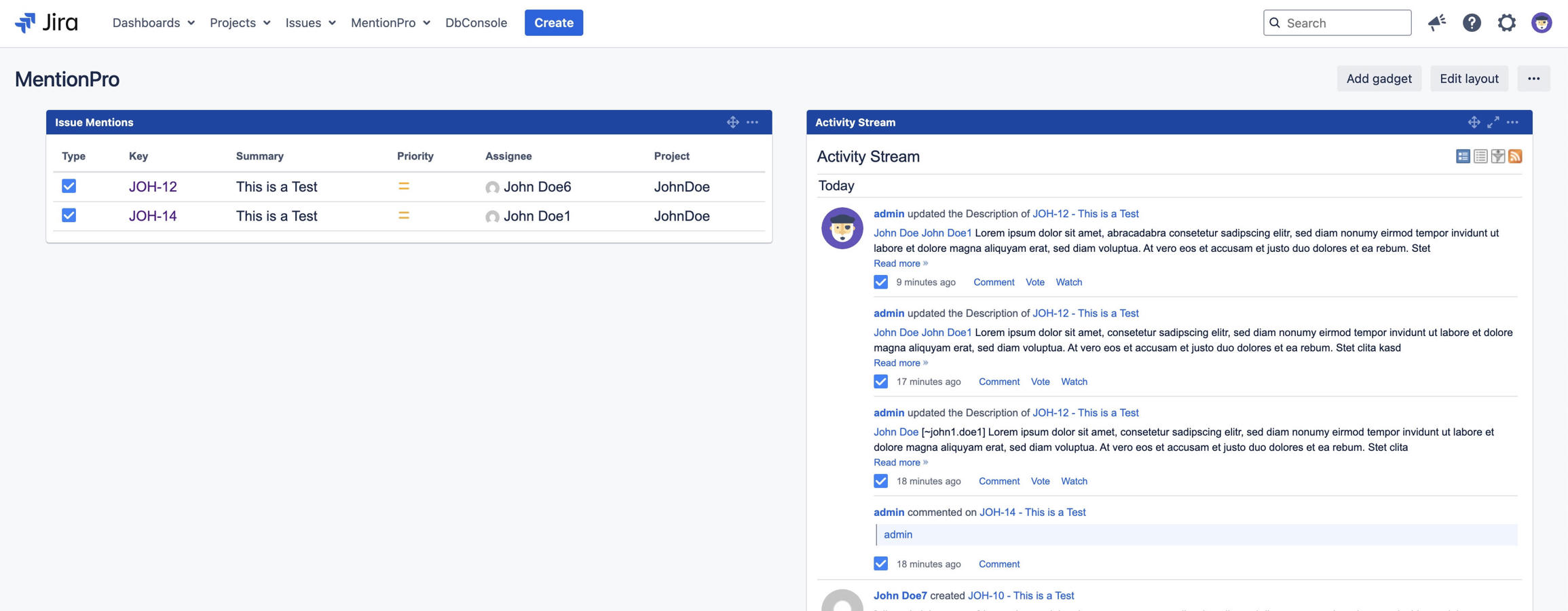
Task: Click the task type icon for JOH-12 row
Action: click(x=69, y=186)
